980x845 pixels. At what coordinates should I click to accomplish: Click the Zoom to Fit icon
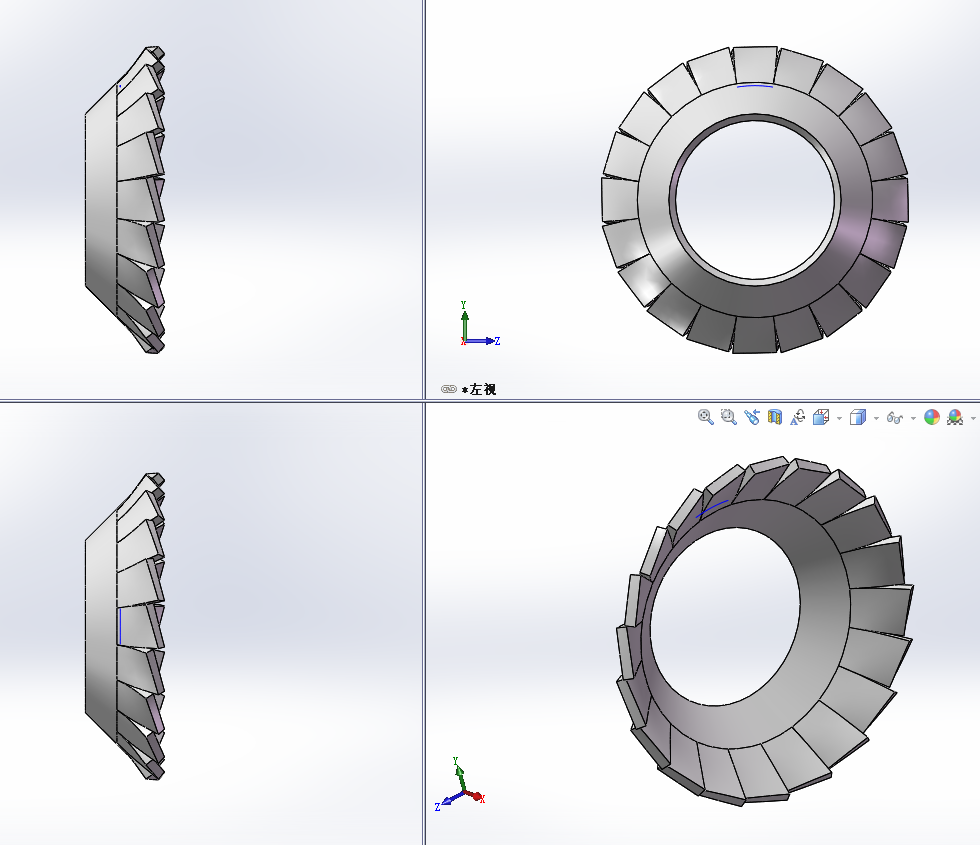click(x=706, y=417)
